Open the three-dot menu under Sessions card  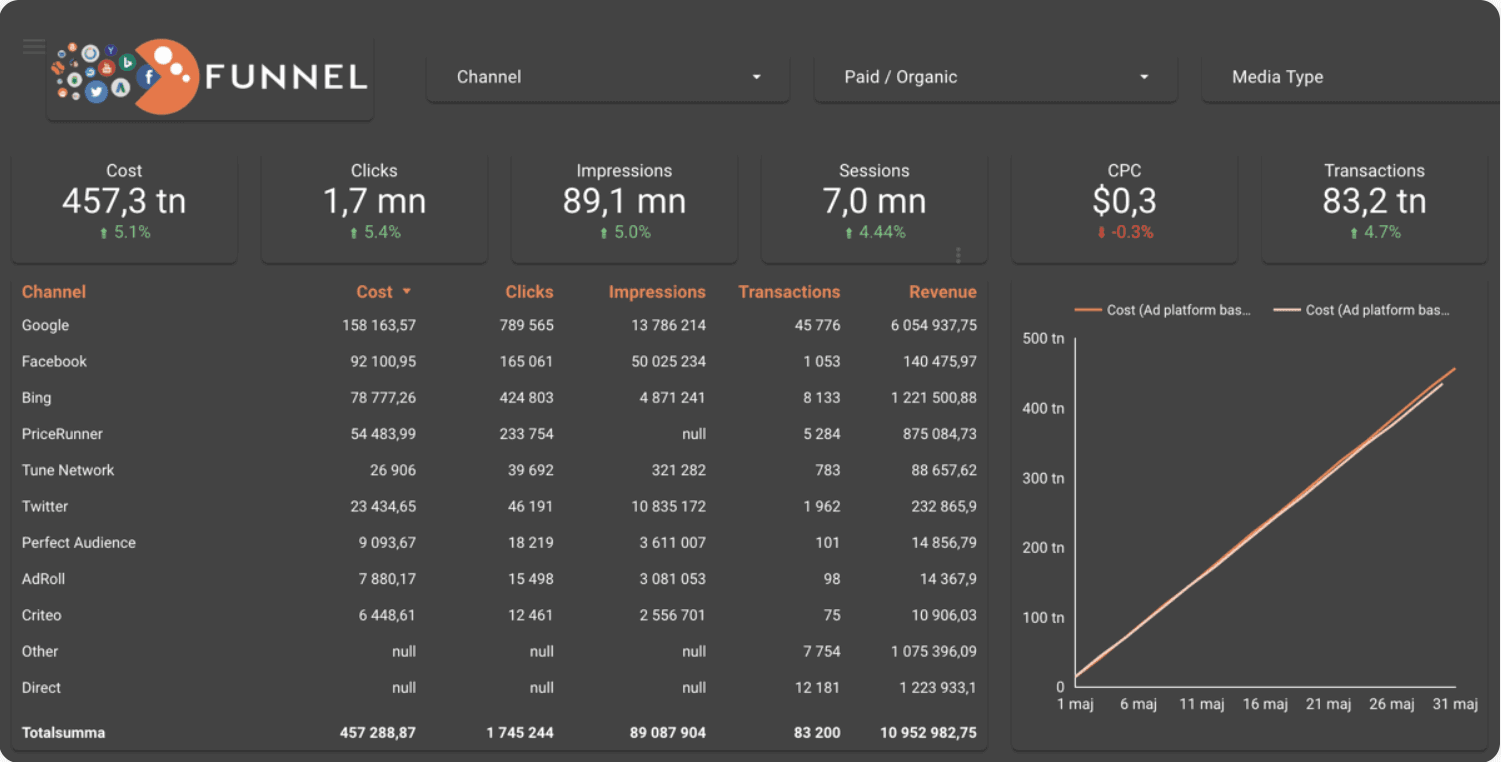tap(958, 255)
